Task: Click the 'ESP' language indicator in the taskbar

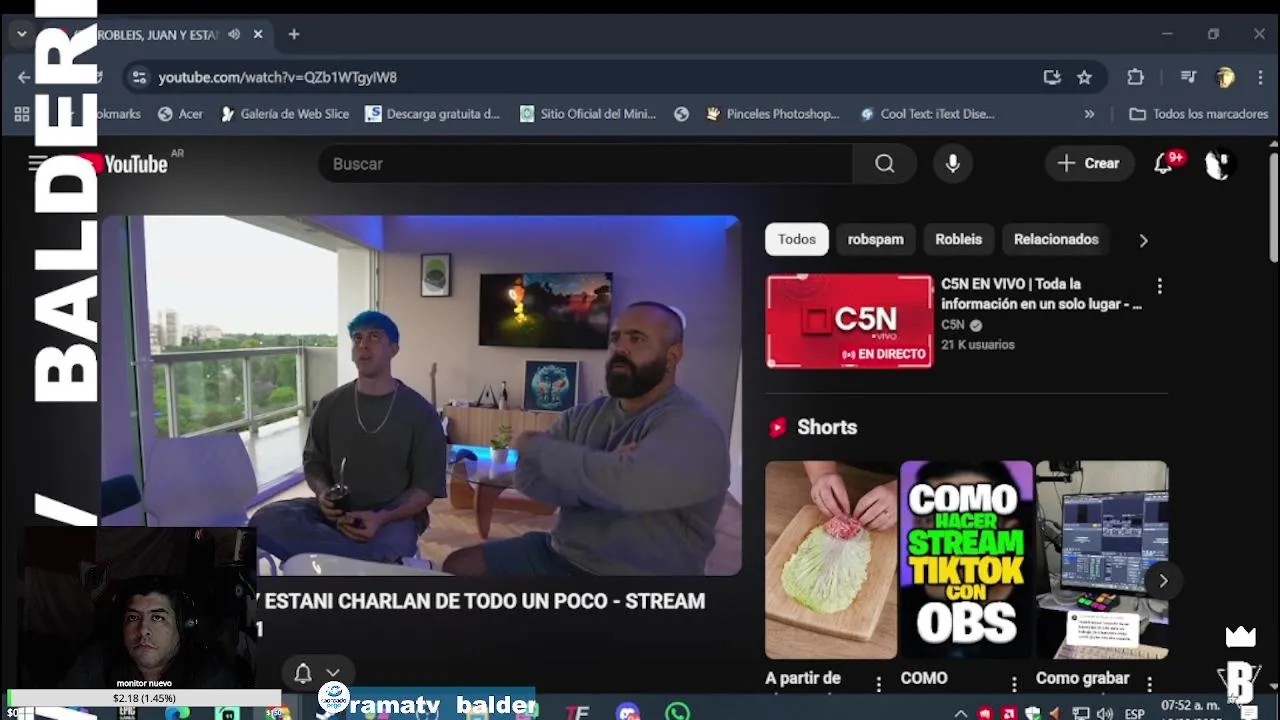Action: click(1134, 714)
